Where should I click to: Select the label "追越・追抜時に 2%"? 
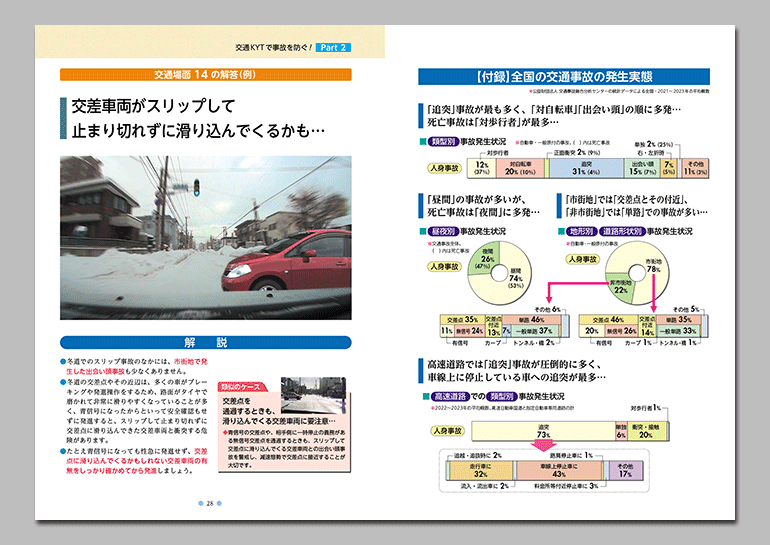(477, 455)
